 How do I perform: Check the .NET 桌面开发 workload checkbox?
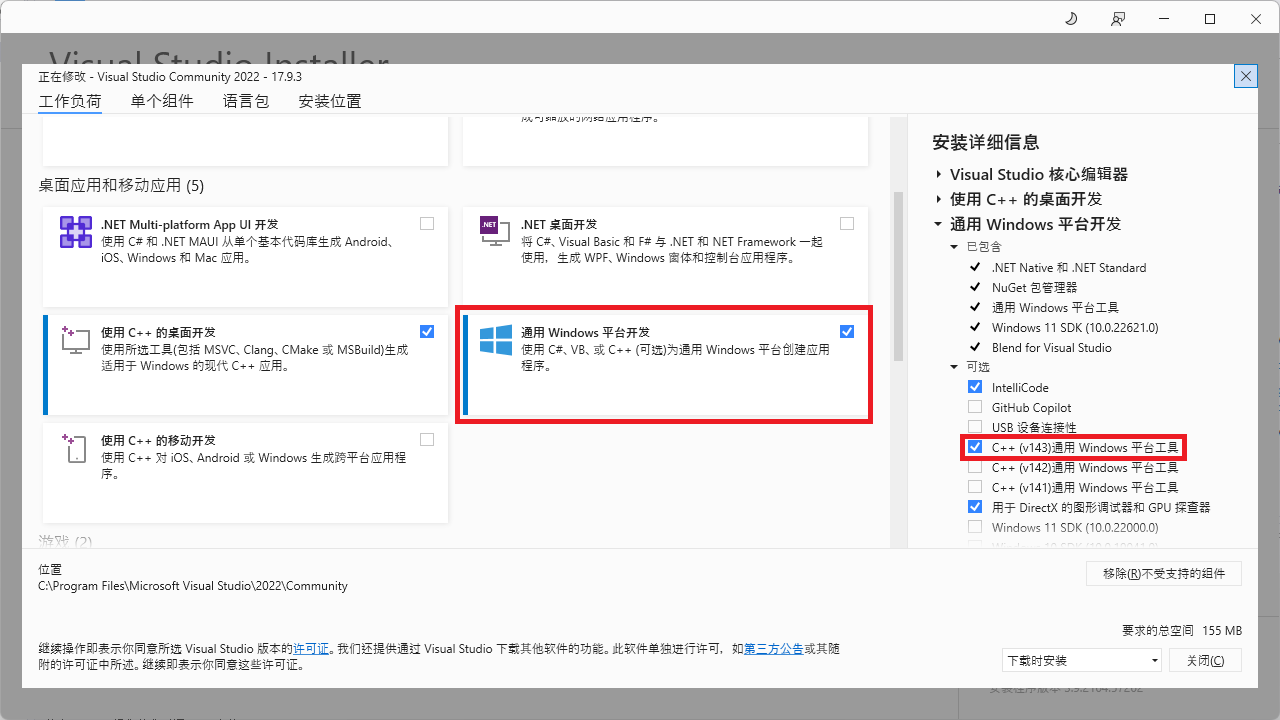coord(847,224)
